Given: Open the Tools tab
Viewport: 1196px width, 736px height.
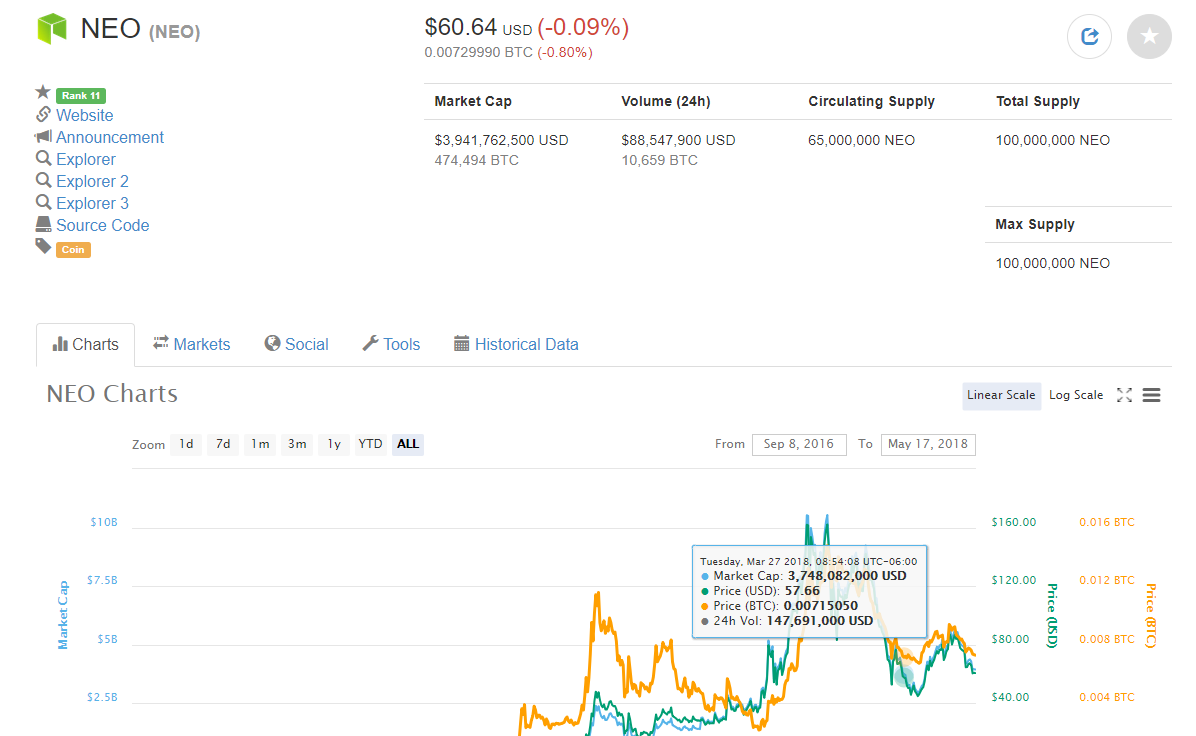Looking at the screenshot, I should pyautogui.click(x=391, y=345).
